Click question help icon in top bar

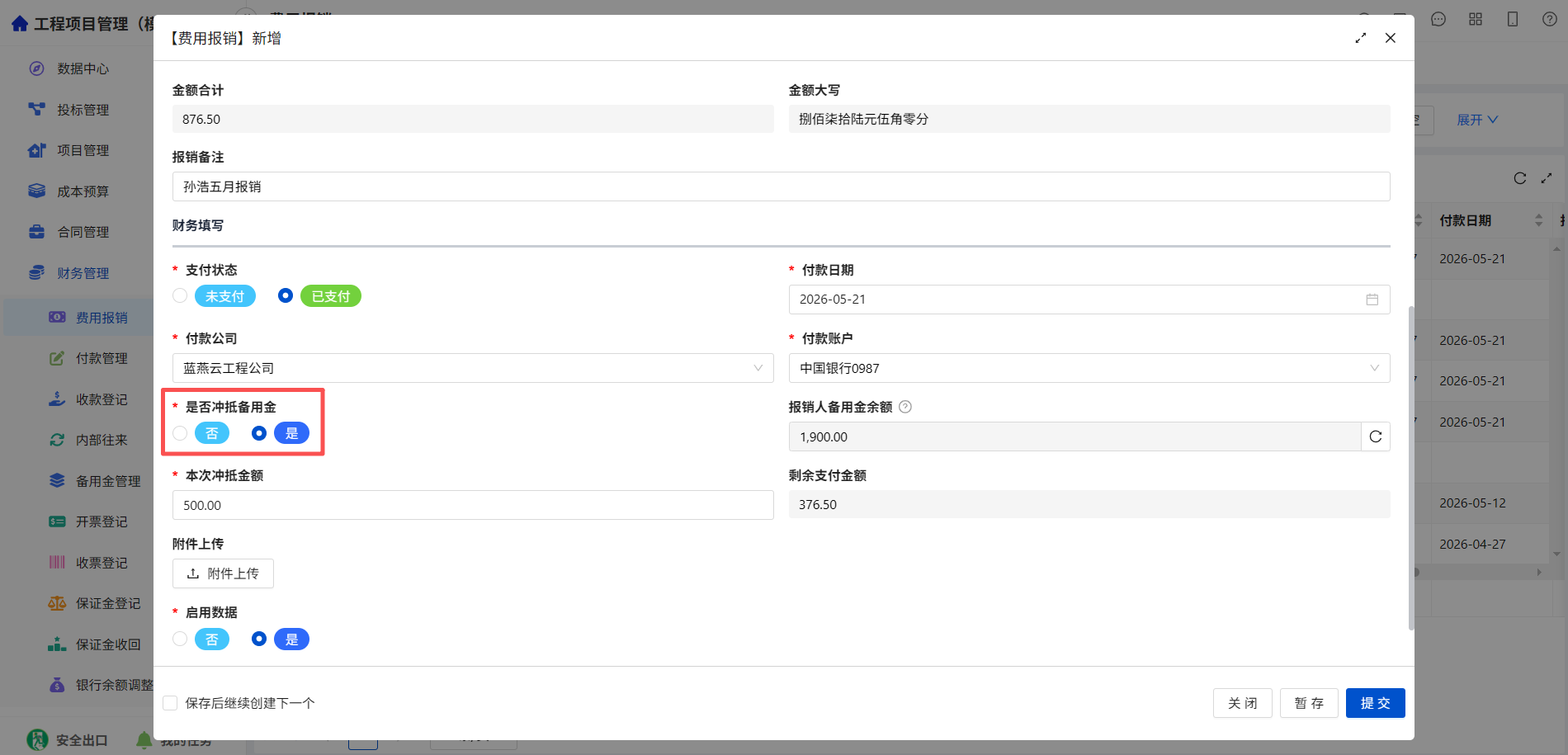click(1550, 19)
